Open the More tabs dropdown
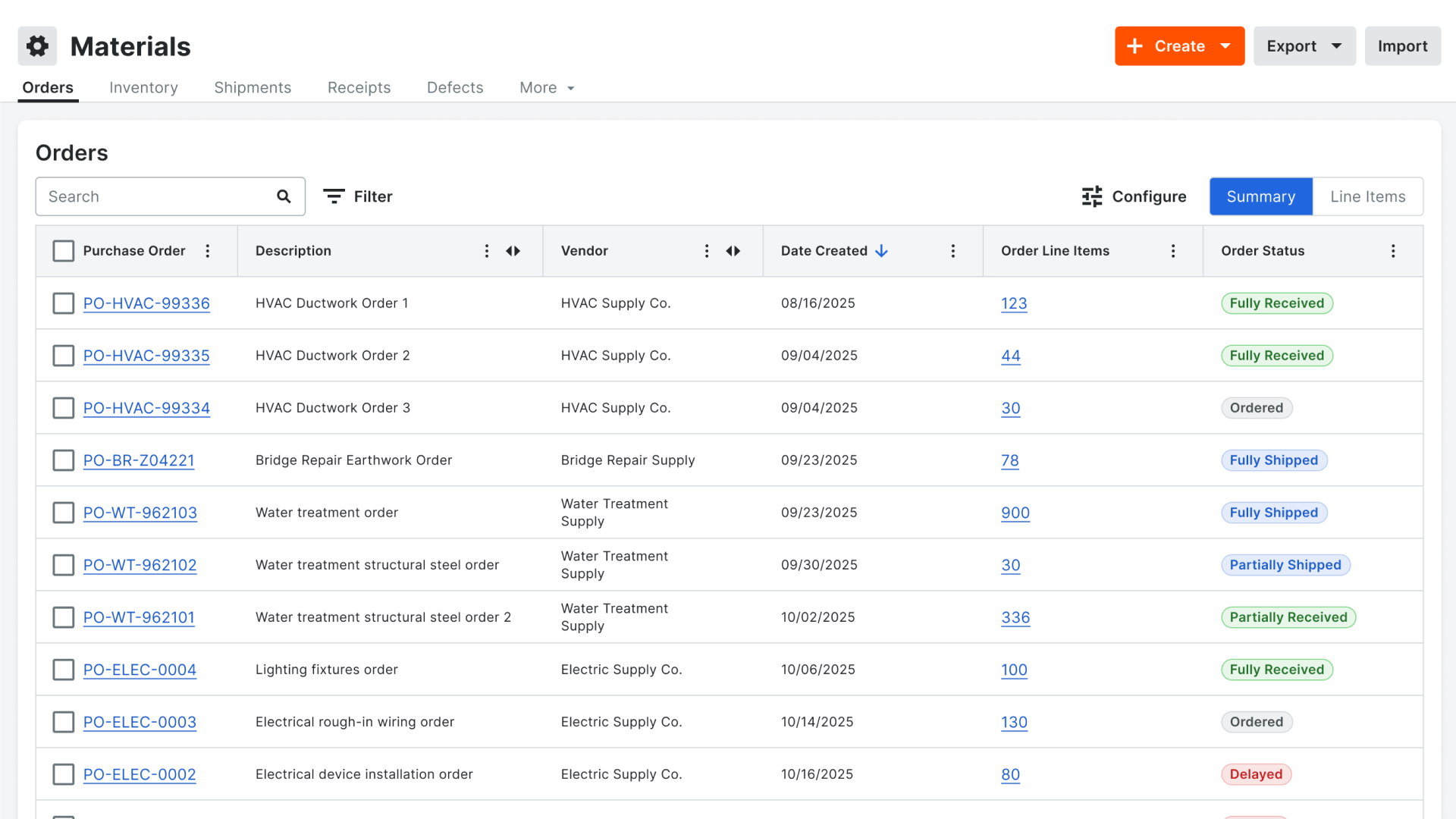 point(547,88)
